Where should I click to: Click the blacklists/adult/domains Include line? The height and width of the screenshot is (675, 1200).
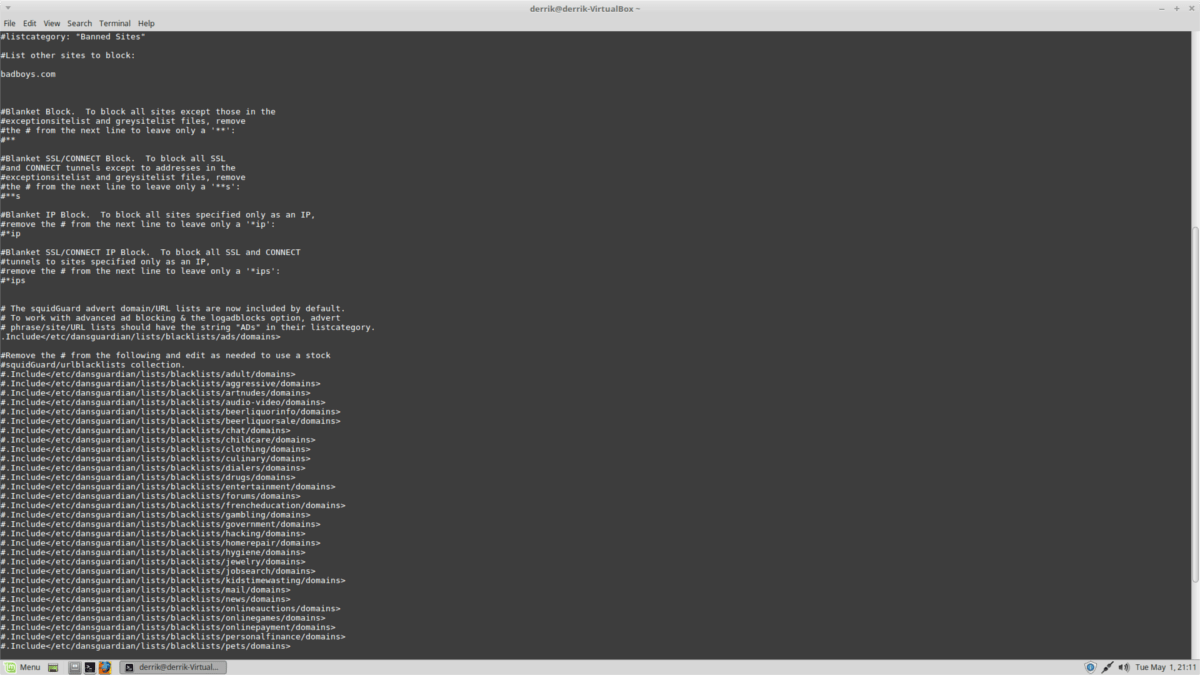click(148, 374)
